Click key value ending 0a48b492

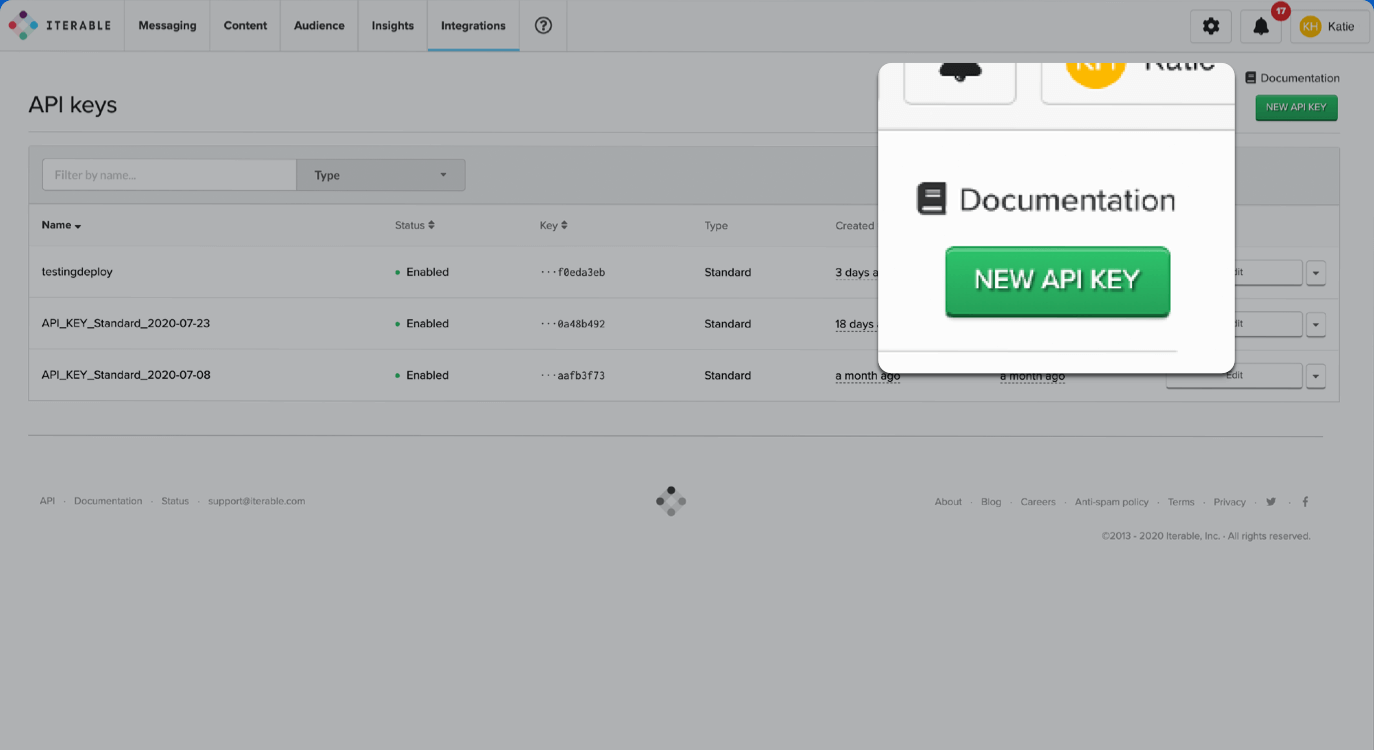point(572,324)
